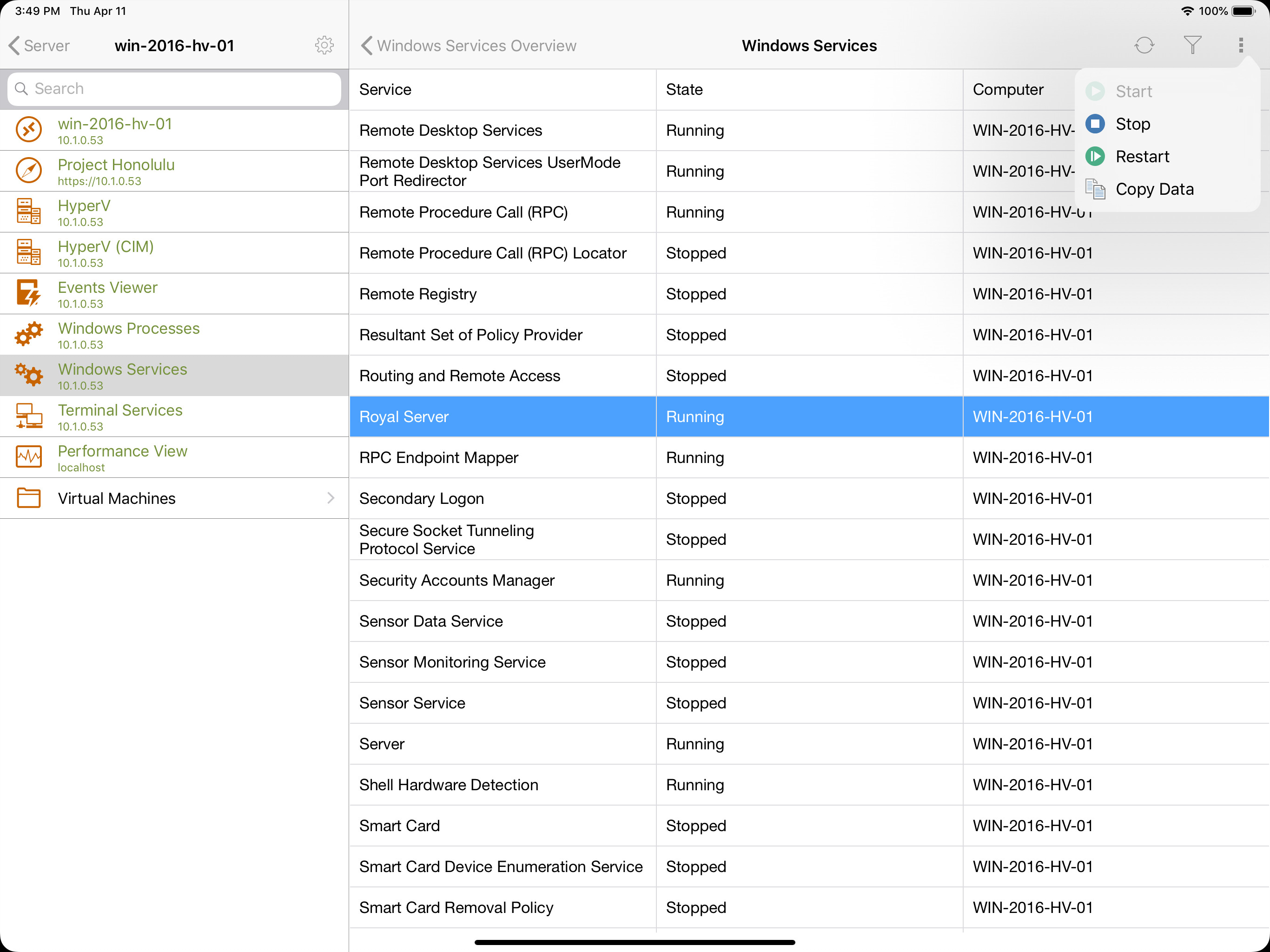The height and width of the screenshot is (952, 1270).
Task: Select HyperV (CIM) connection icon
Action: [x=28, y=252]
